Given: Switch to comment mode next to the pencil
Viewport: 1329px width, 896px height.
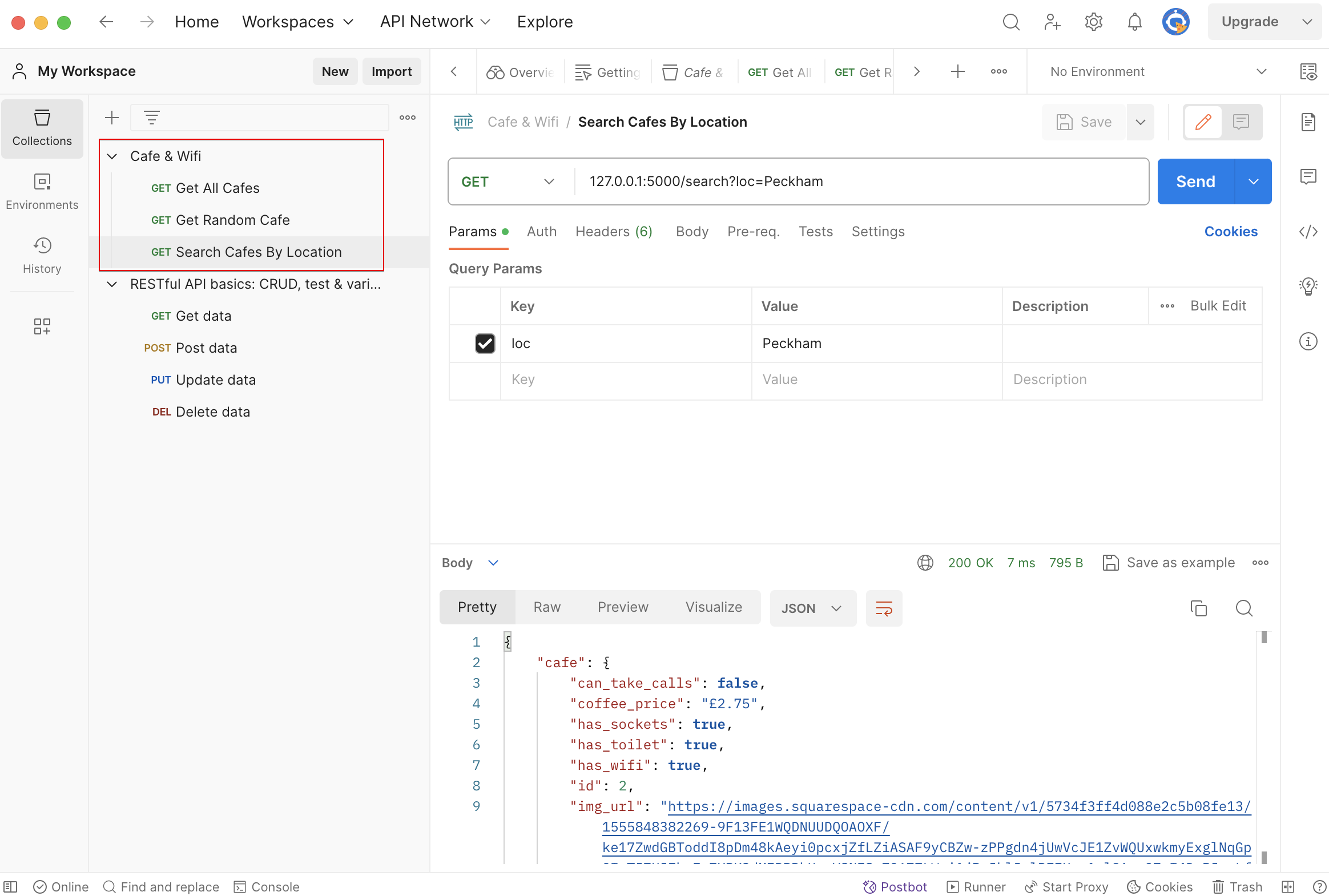Looking at the screenshot, I should (x=1241, y=122).
